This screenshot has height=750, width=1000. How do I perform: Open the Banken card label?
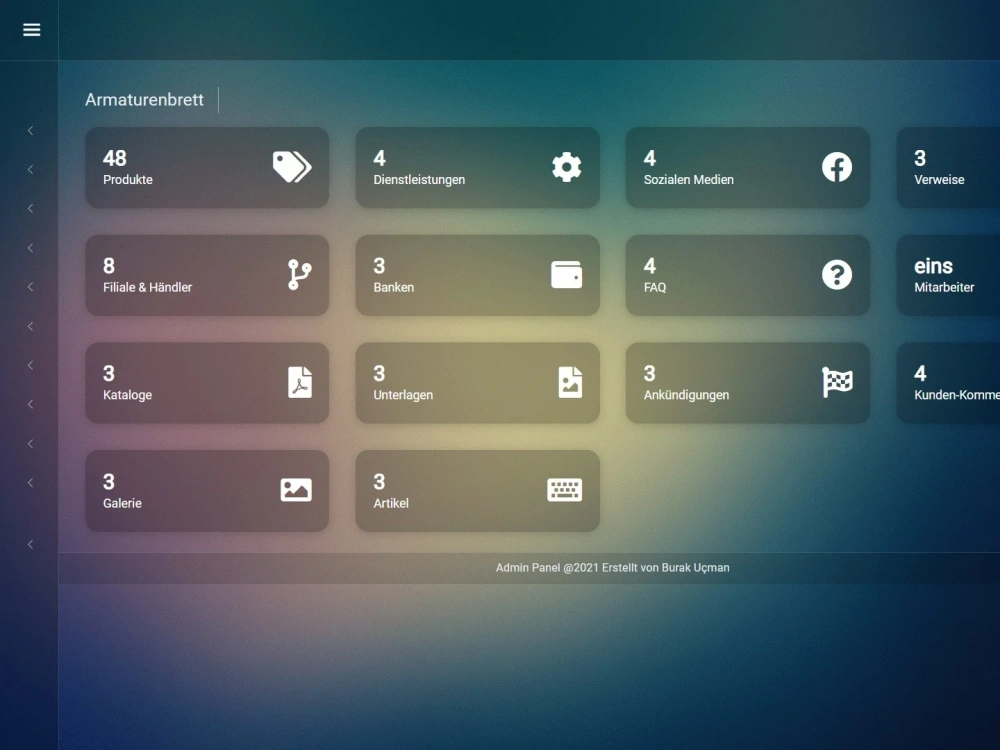point(393,288)
